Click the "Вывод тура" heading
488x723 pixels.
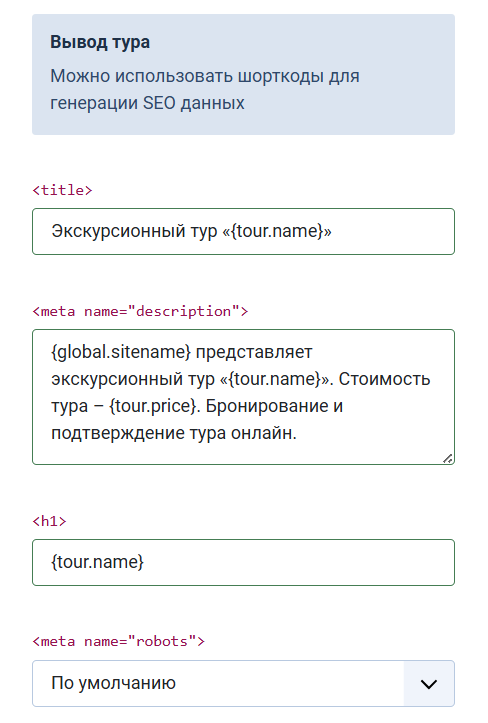pyautogui.click(x=100, y=42)
